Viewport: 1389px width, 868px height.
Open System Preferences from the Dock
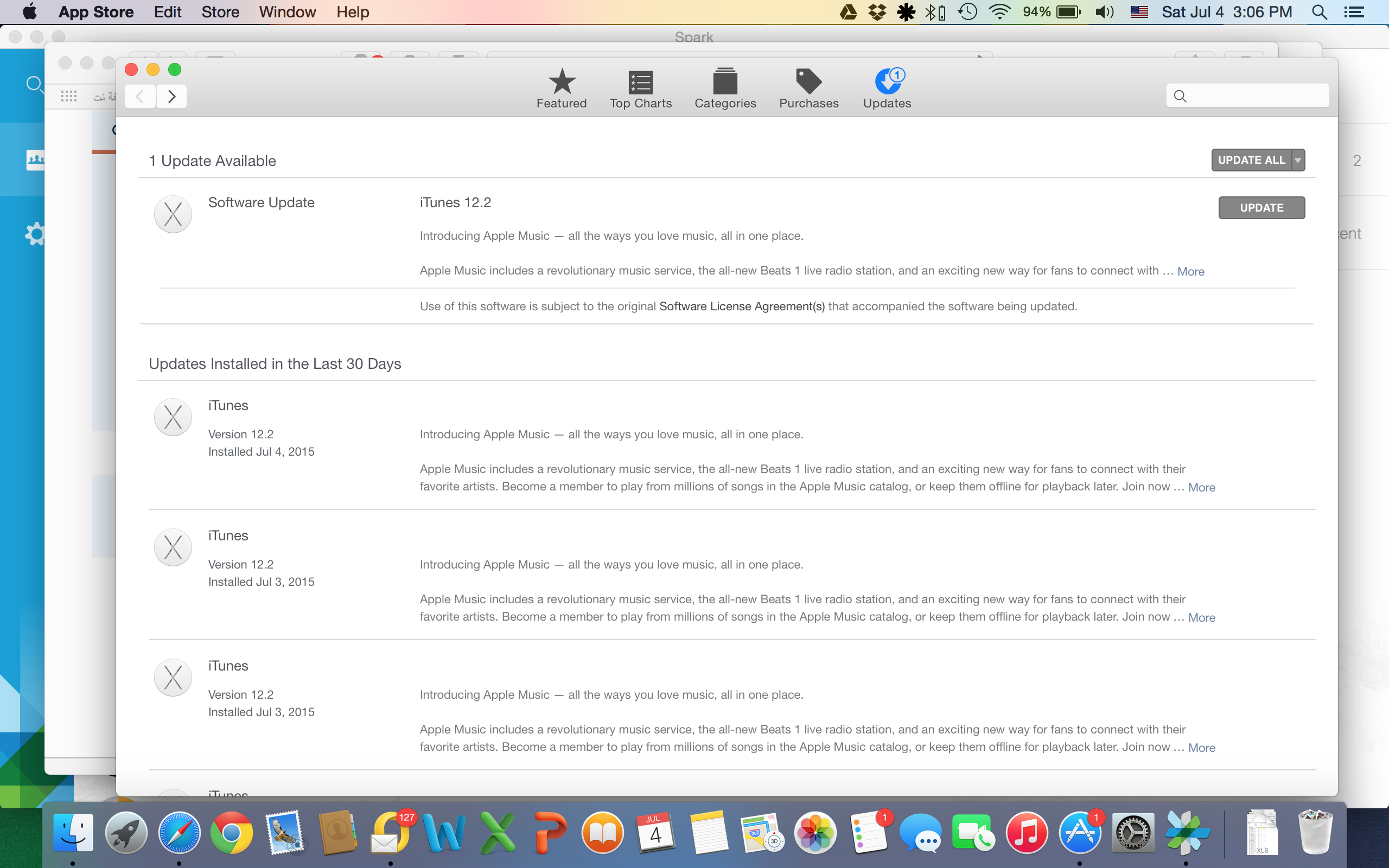click(x=1132, y=832)
